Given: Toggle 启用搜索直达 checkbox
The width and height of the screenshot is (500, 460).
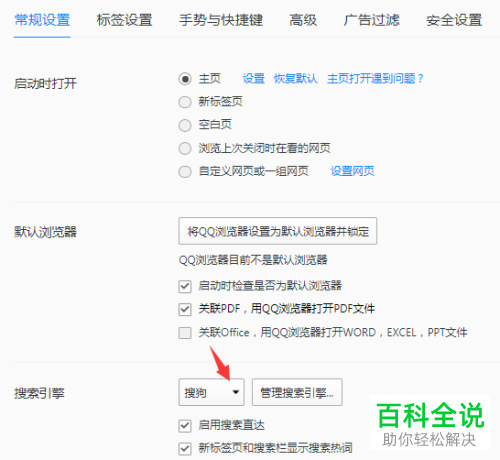Looking at the screenshot, I should coord(185,426).
